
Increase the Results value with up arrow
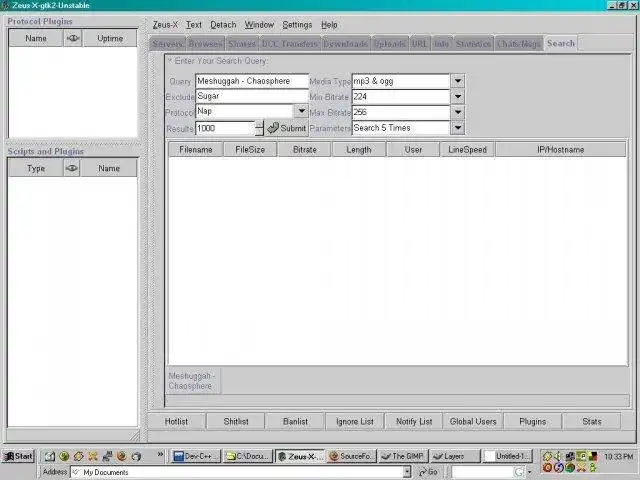(260, 124)
